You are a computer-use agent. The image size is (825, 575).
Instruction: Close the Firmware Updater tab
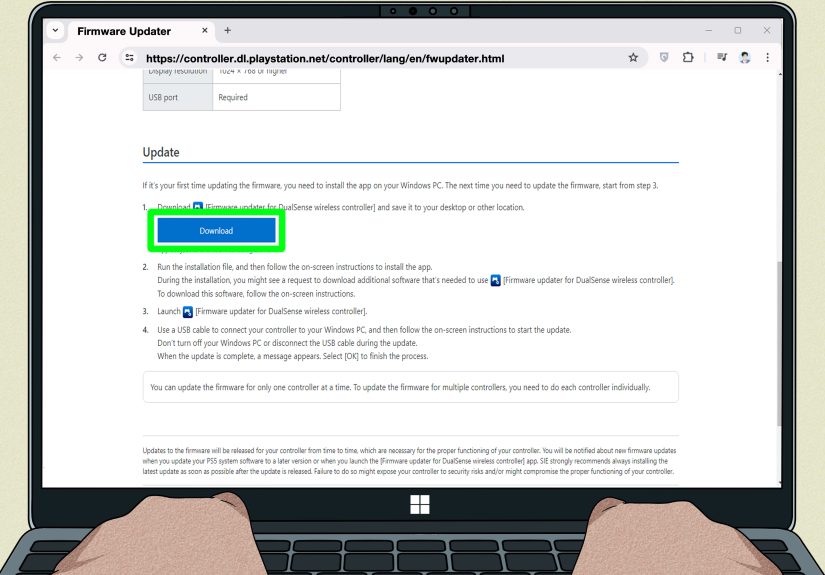(205, 31)
